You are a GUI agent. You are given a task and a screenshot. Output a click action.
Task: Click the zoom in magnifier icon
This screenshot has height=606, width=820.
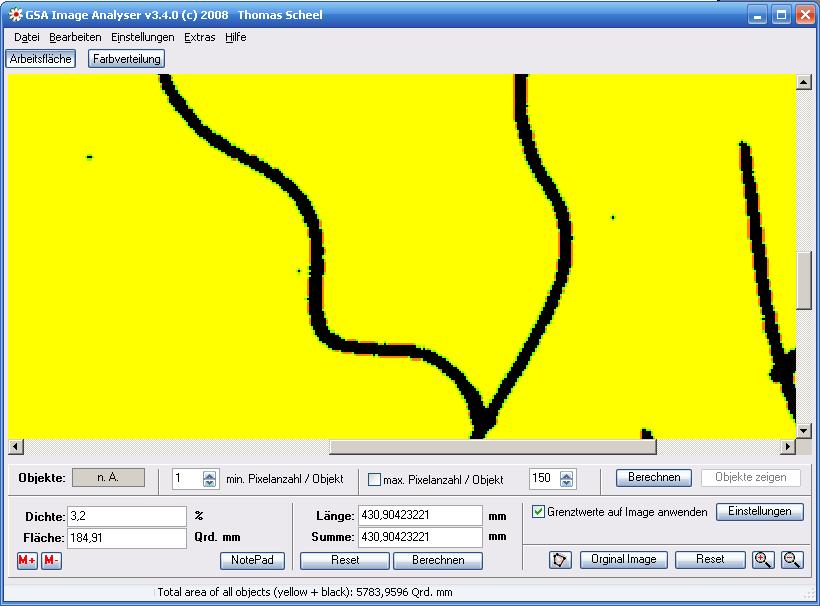pos(763,560)
